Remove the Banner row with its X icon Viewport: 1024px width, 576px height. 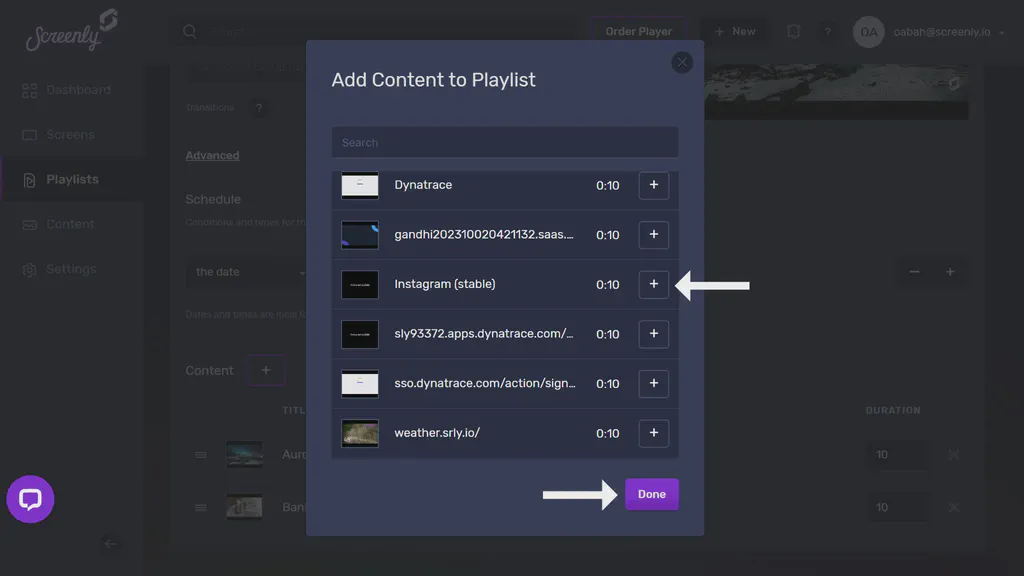tap(953, 507)
